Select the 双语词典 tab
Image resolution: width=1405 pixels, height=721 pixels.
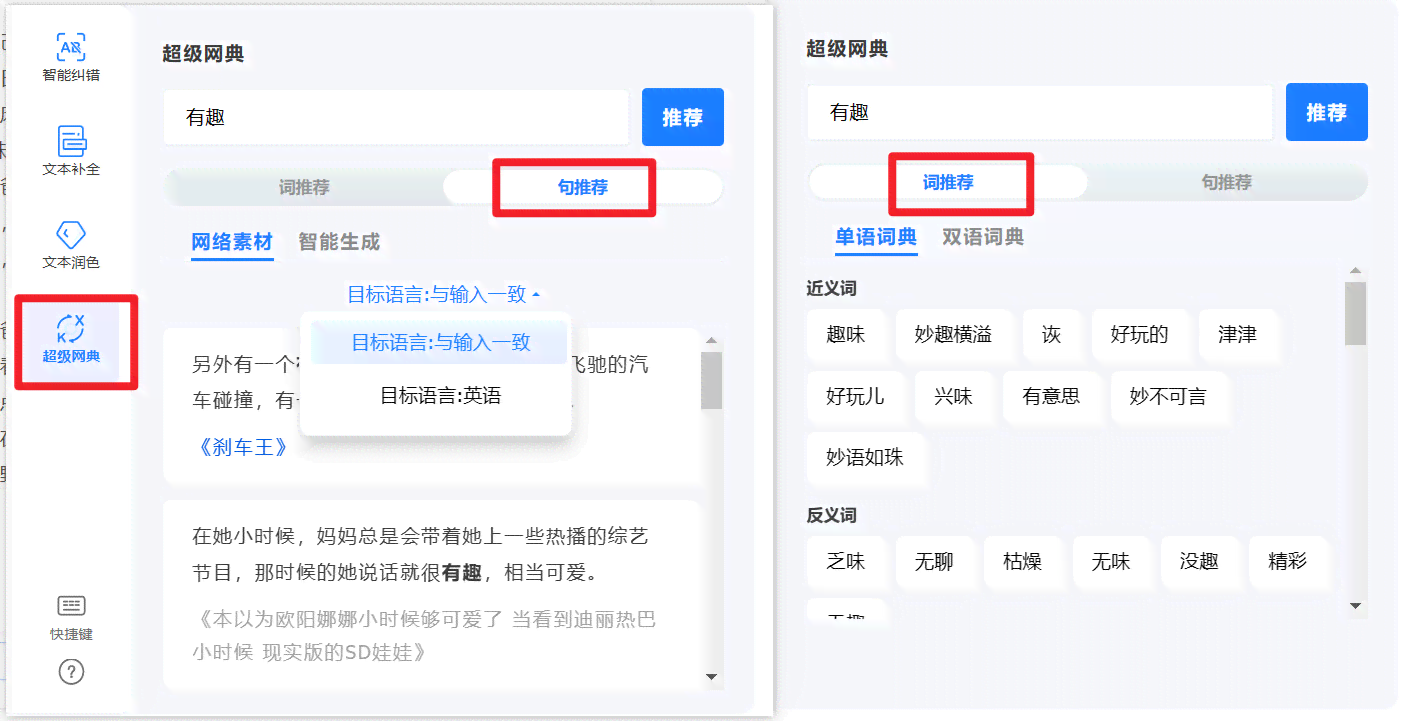coord(983,237)
